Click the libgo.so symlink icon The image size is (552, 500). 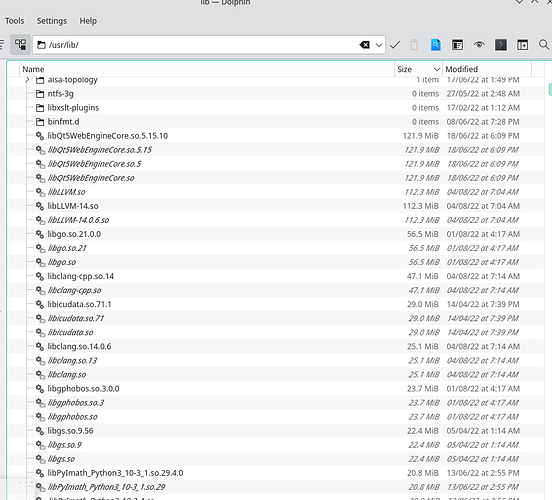[x=40, y=262]
